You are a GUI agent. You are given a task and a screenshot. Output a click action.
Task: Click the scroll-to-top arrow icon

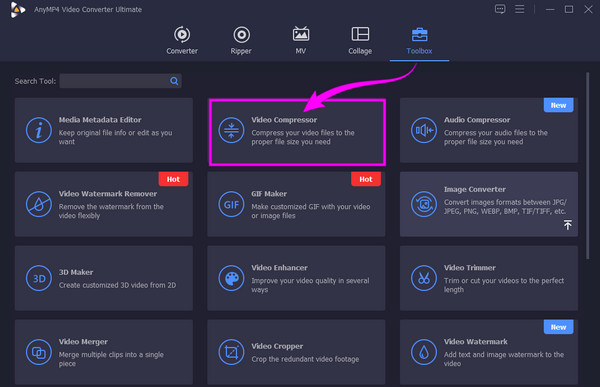coord(568,225)
